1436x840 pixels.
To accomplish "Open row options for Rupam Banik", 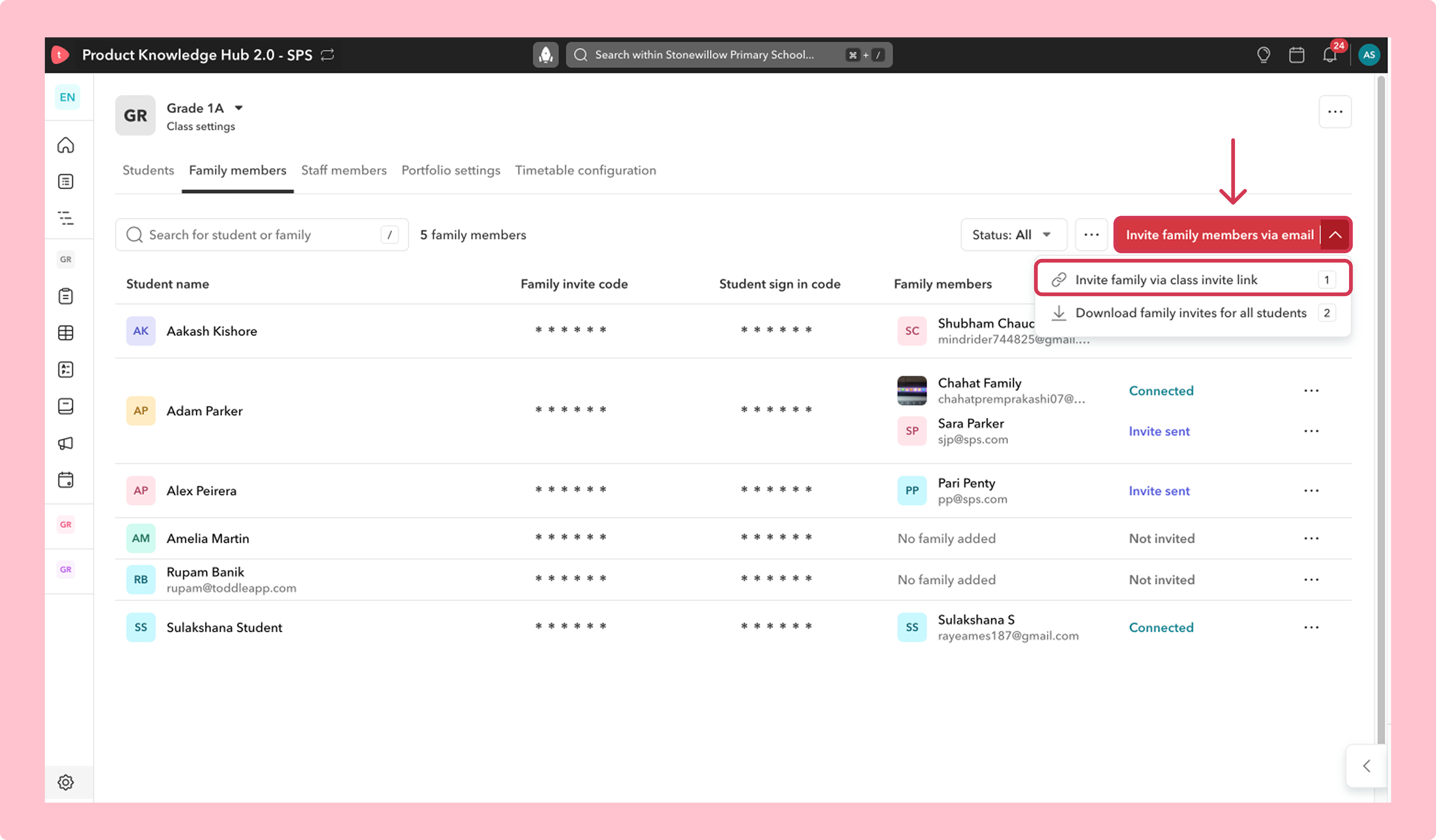I will (x=1311, y=580).
